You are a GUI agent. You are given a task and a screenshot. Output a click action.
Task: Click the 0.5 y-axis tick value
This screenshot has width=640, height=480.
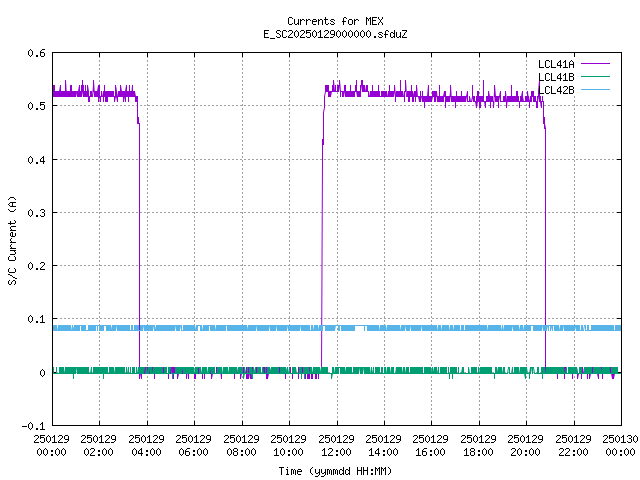click(x=36, y=106)
